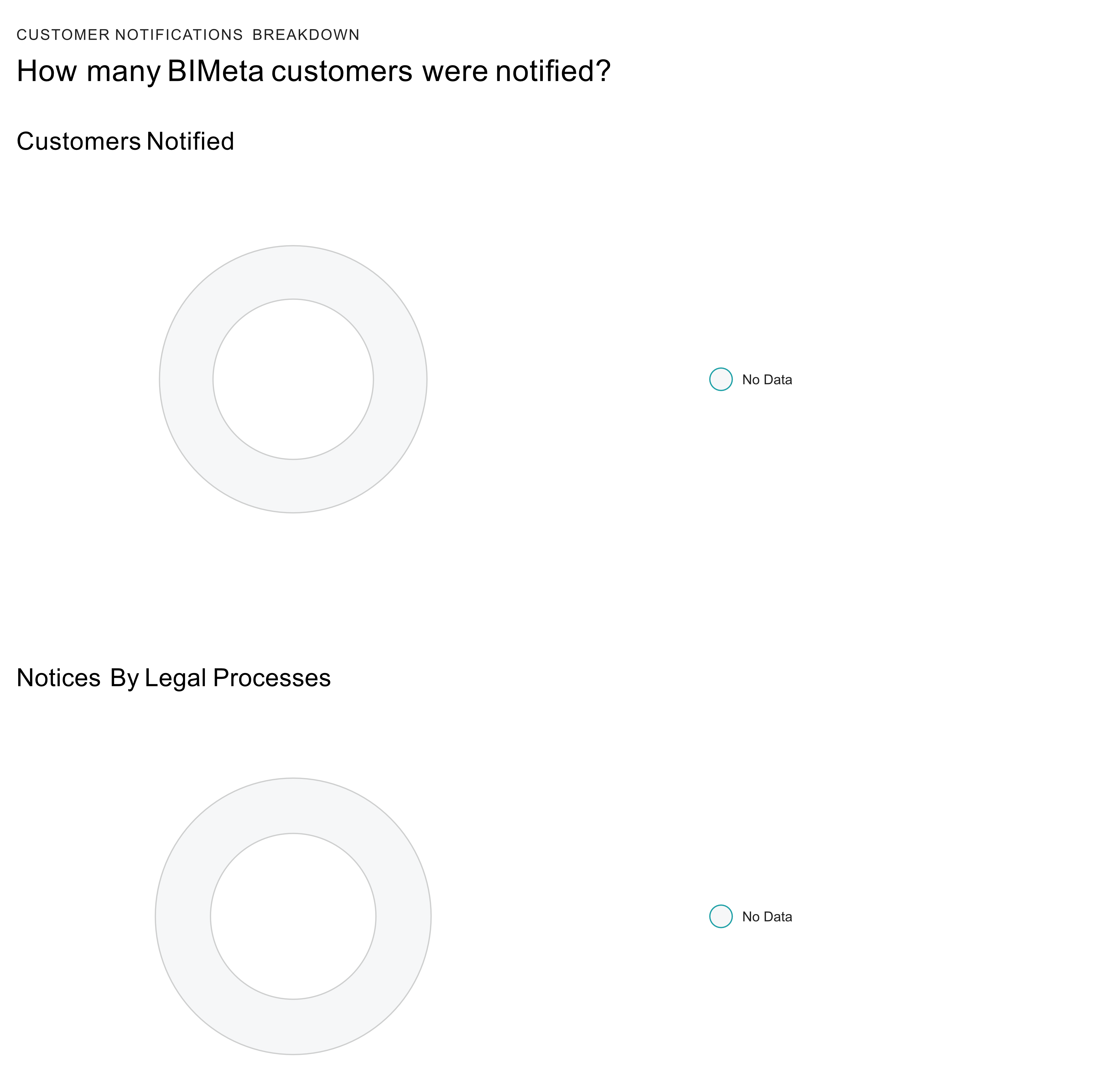Click the word BIMeta in the main title
The width and height of the screenshot is (1120, 1090).
click(215, 71)
